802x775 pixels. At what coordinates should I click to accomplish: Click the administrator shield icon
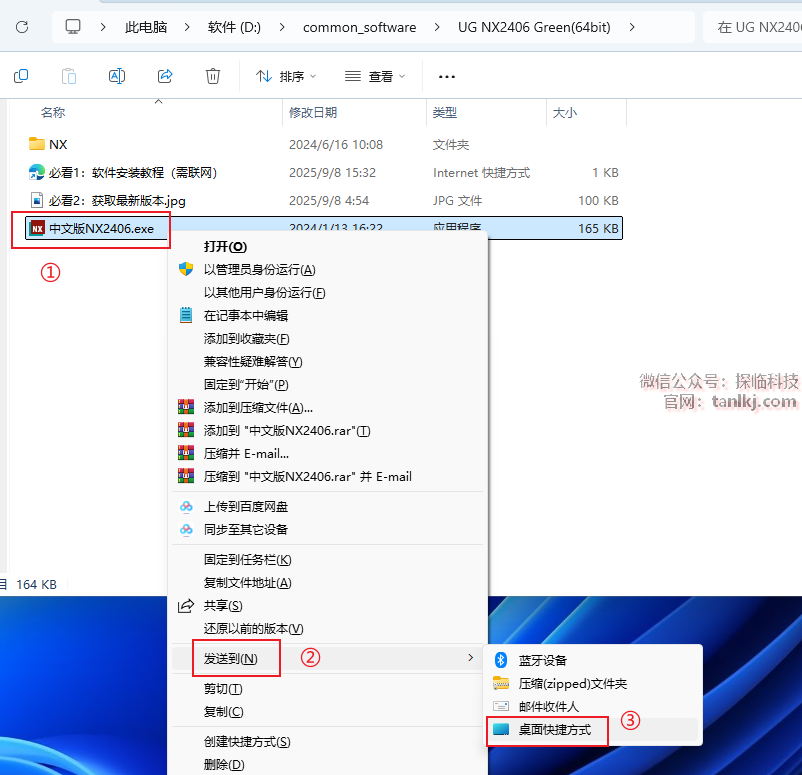[x=186, y=269]
